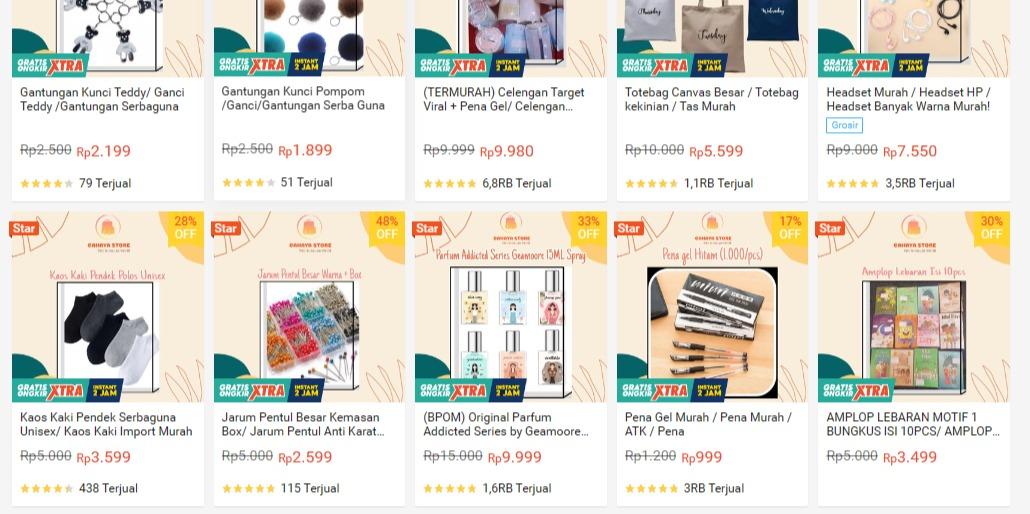
Task: Select the Amplop Lebaran product image
Action: coord(914,335)
